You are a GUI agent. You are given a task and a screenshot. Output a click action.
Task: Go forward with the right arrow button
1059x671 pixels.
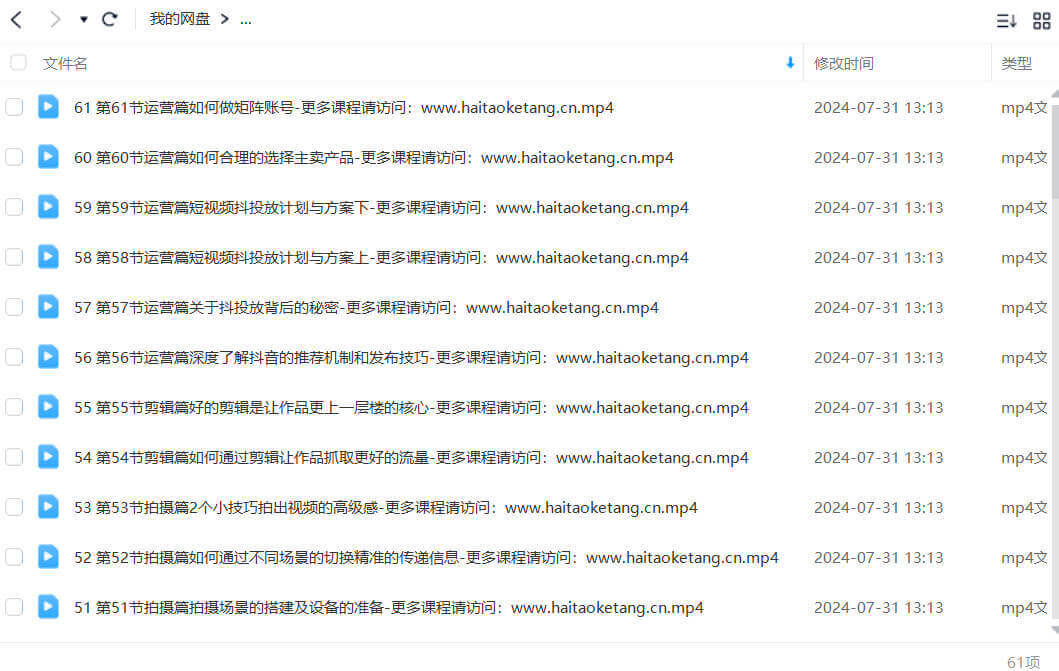pyautogui.click(x=55, y=20)
